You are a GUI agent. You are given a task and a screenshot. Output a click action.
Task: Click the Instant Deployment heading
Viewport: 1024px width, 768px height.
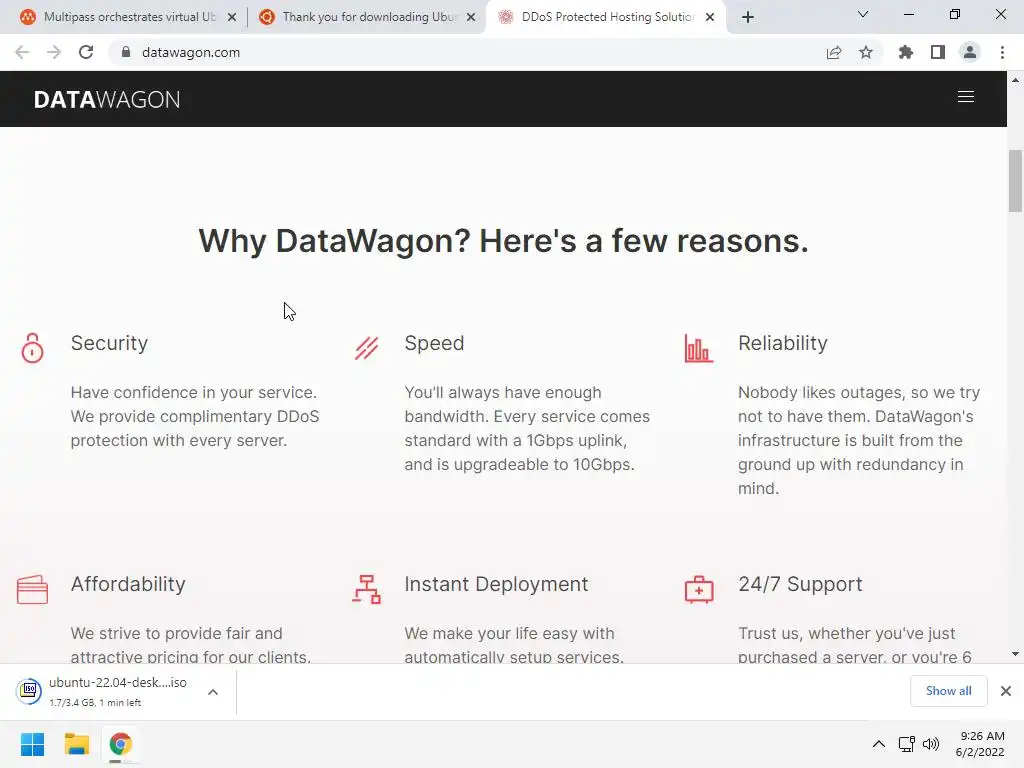496,584
